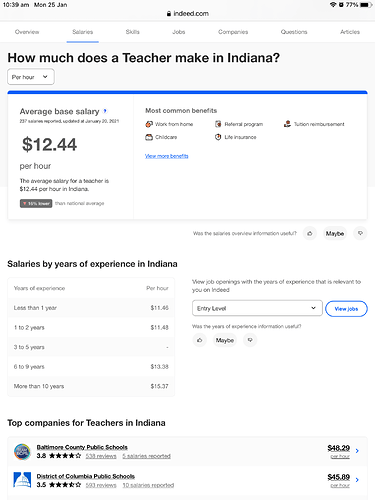Screen dimensions: 375x500
Task: Select the Salaries tab
Action: [x=83, y=32]
